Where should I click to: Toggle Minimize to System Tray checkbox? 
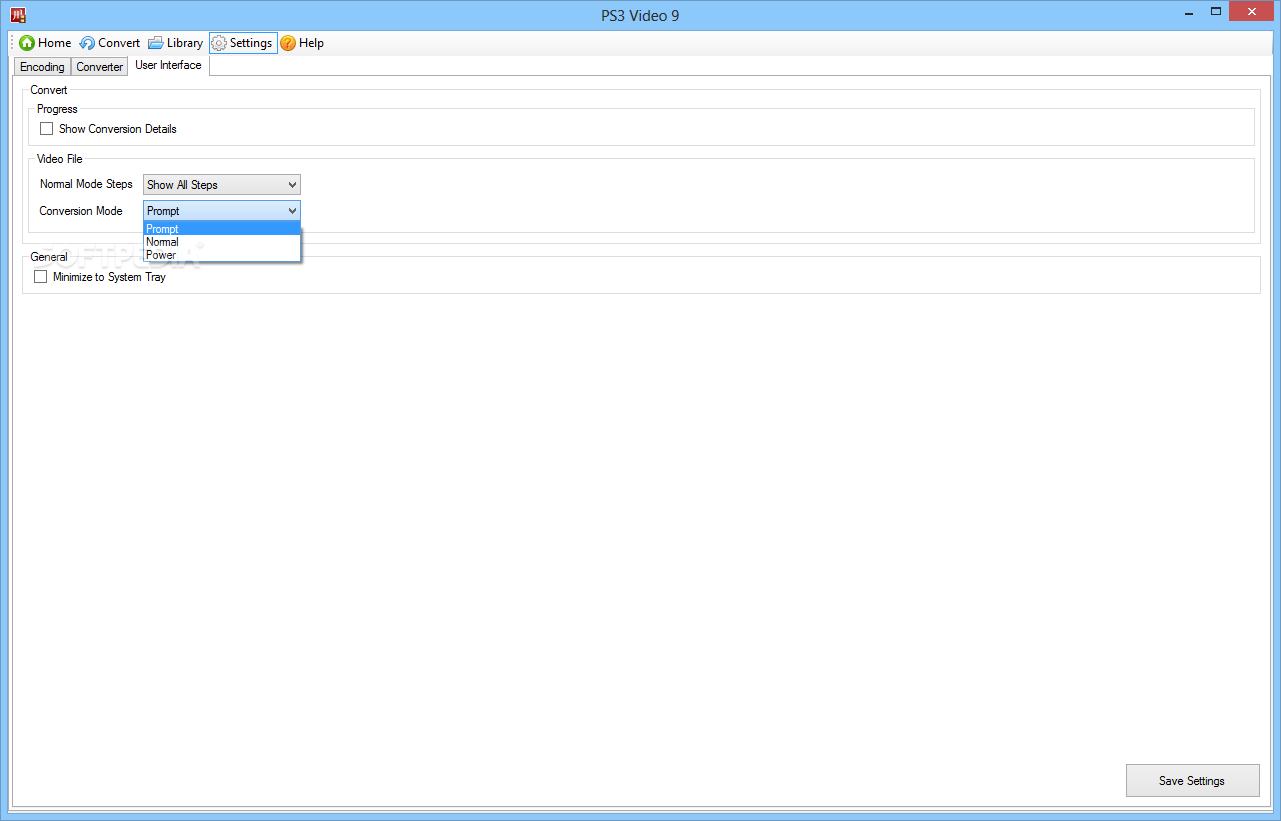tap(40, 277)
